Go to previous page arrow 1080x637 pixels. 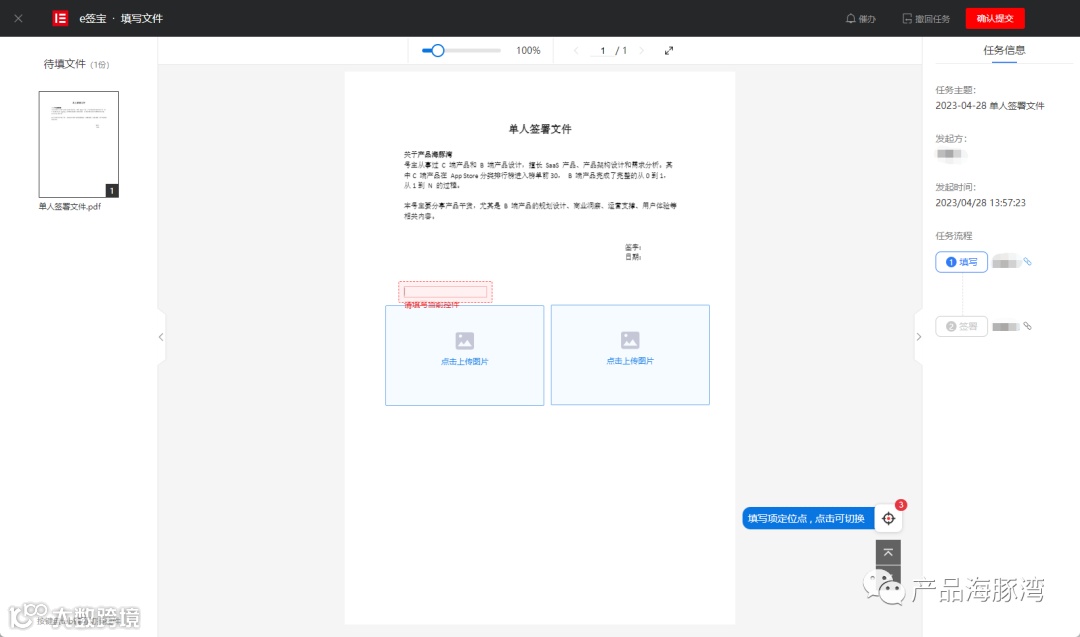click(576, 50)
